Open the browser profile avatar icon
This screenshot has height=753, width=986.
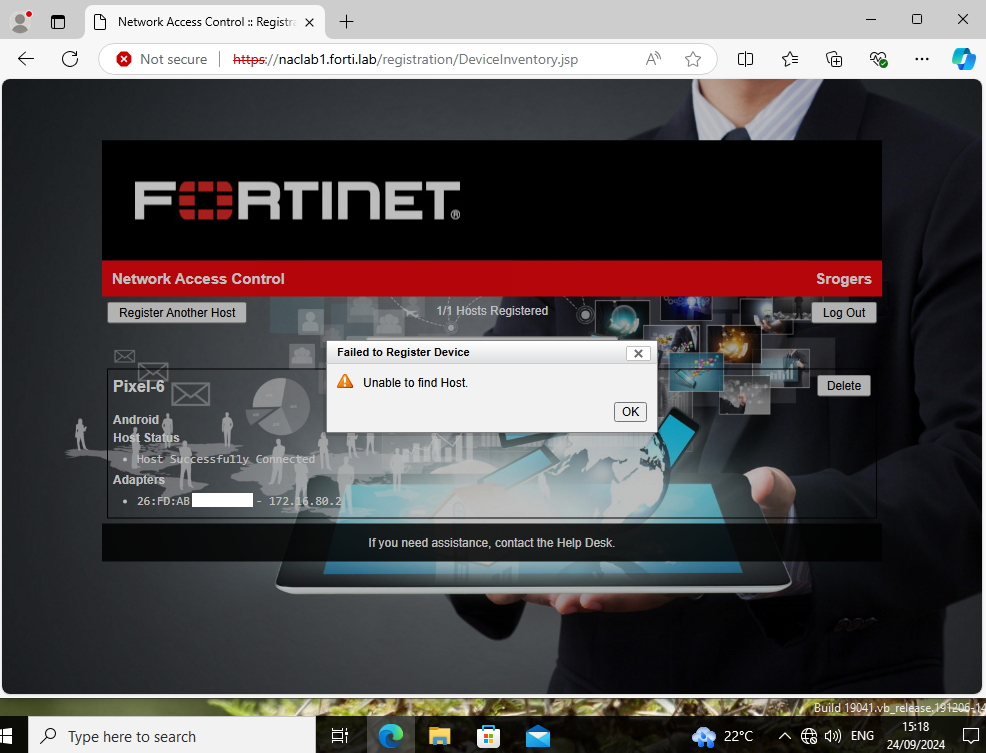click(21, 22)
